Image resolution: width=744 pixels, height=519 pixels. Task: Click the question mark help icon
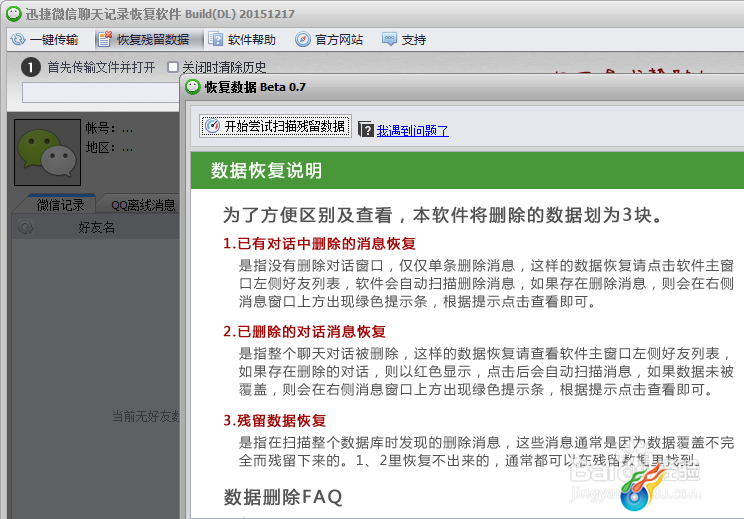[366, 129]
